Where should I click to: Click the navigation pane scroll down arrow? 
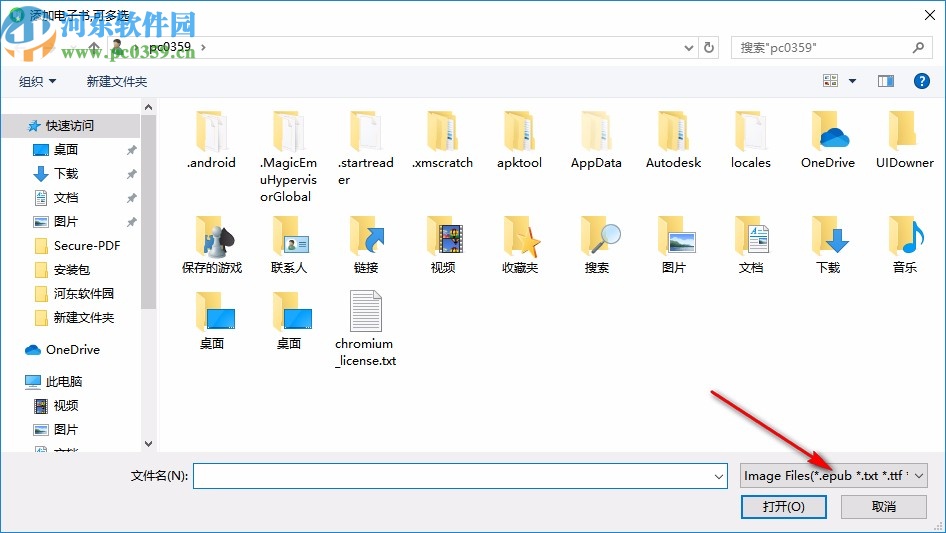pos(148,444)
